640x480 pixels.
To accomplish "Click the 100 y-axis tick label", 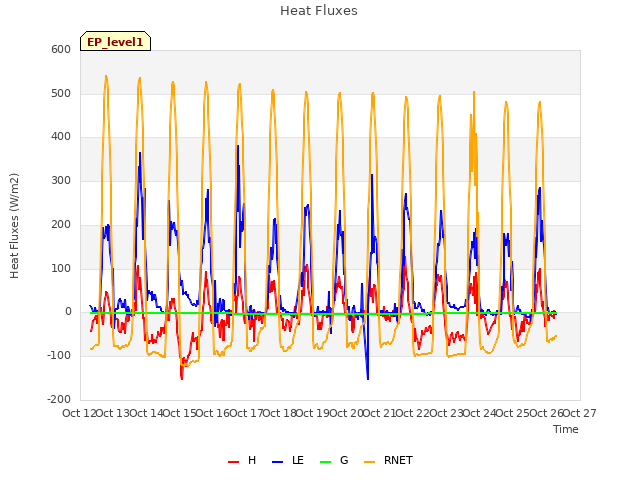I will (x=61, y=268).
